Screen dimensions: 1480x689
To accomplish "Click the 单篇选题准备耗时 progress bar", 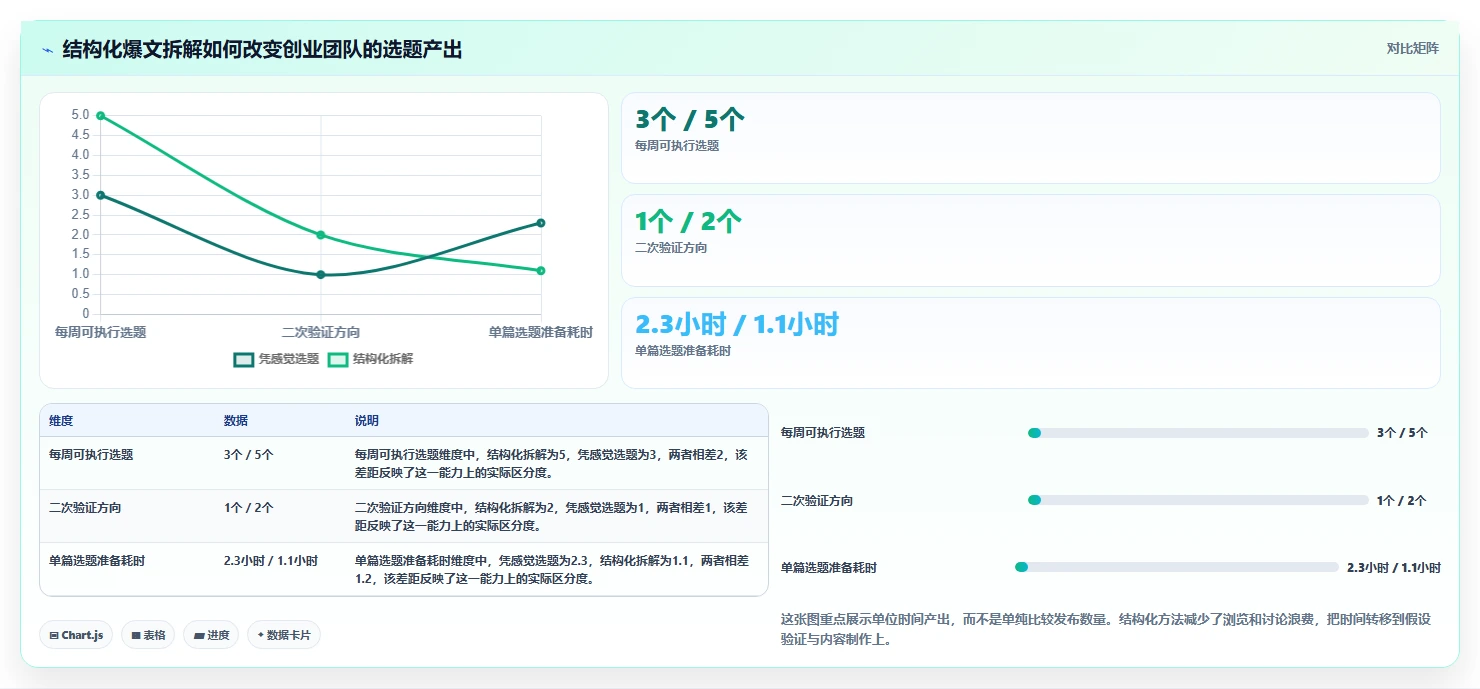I will click(x=1176, y=567).
